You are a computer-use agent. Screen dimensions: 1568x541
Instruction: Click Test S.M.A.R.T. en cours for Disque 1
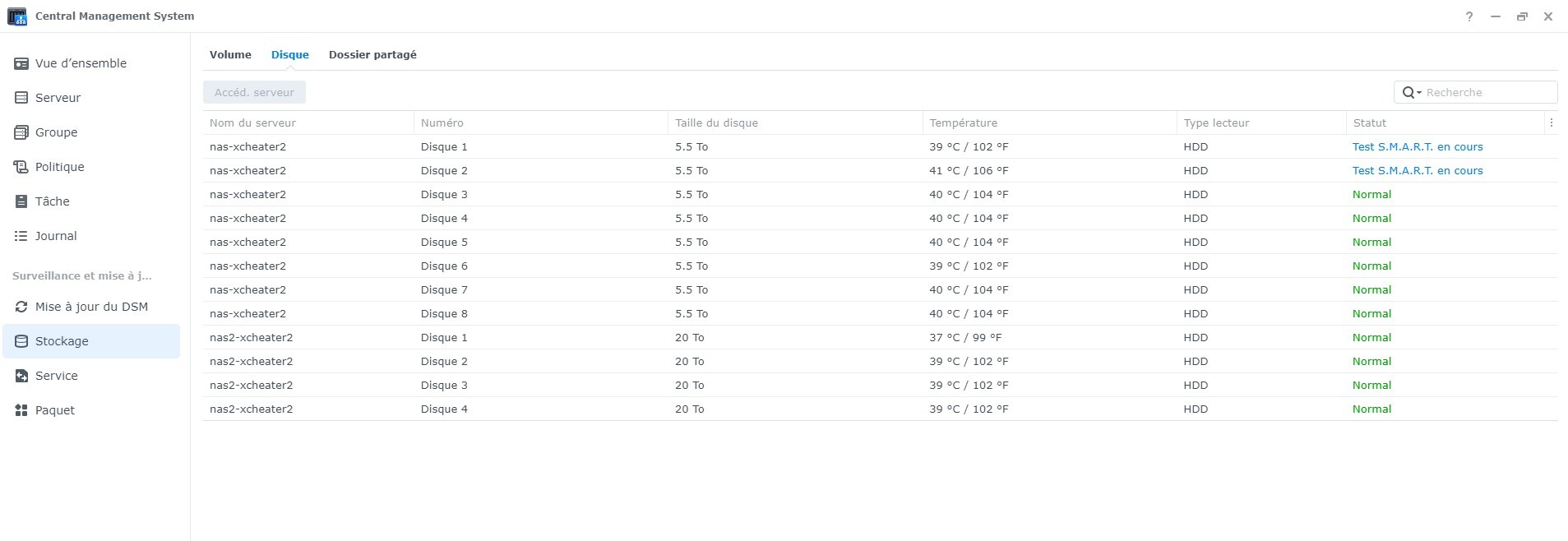point(1417,146)
